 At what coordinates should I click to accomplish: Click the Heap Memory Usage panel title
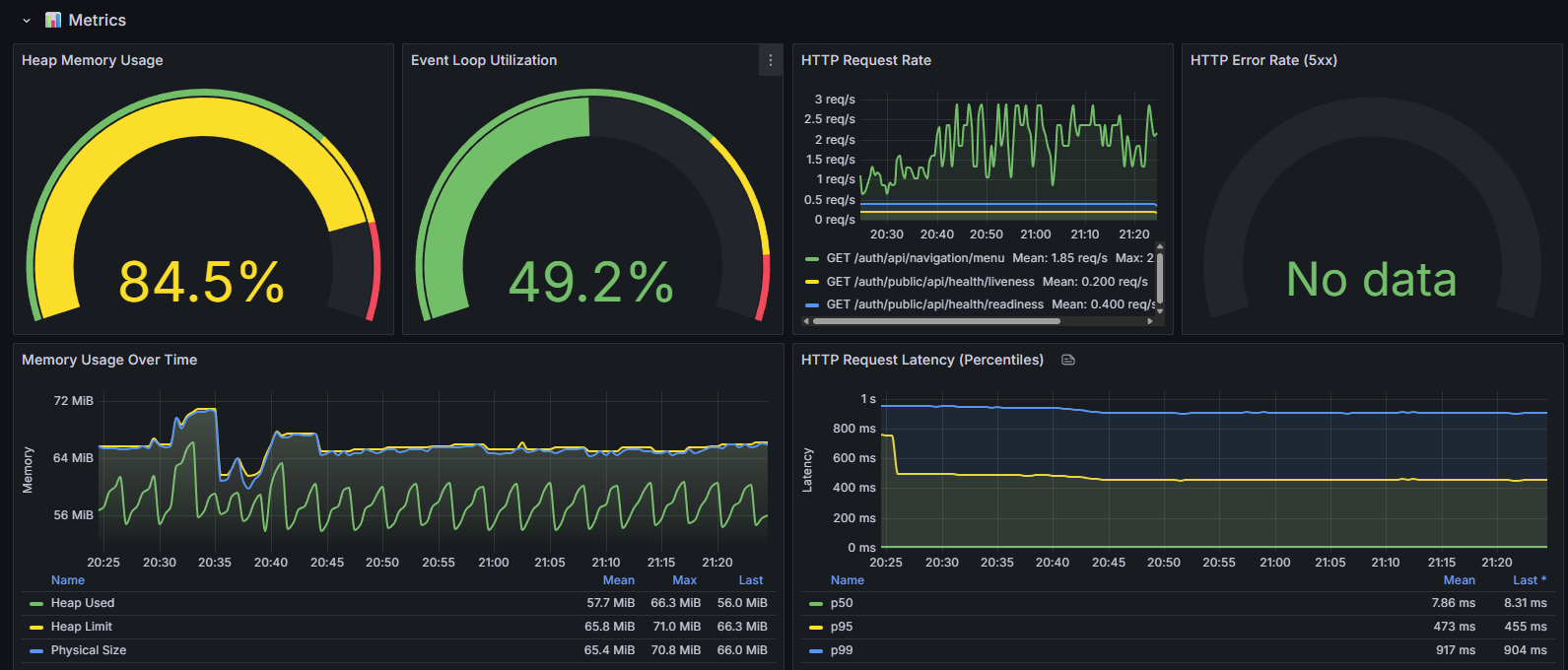coord(93,60)
